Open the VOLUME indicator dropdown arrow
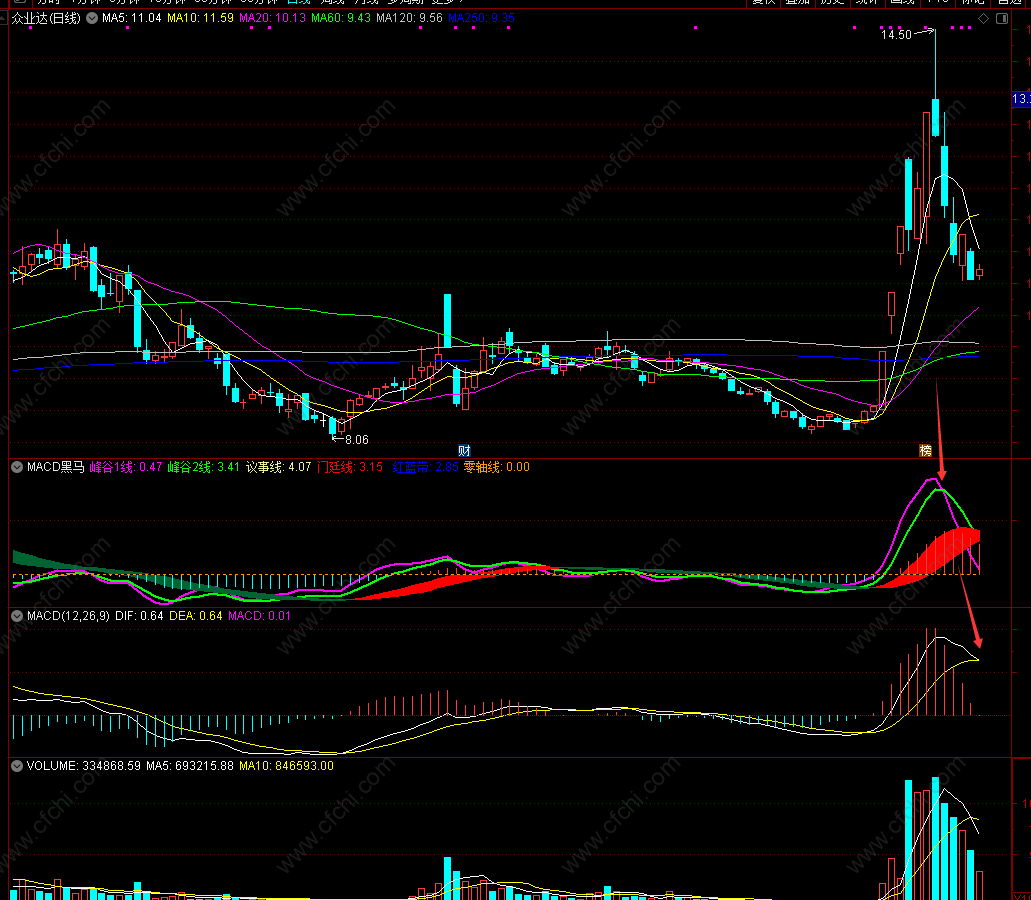This screenshot has height=900, width=1031. coord(17,766)
